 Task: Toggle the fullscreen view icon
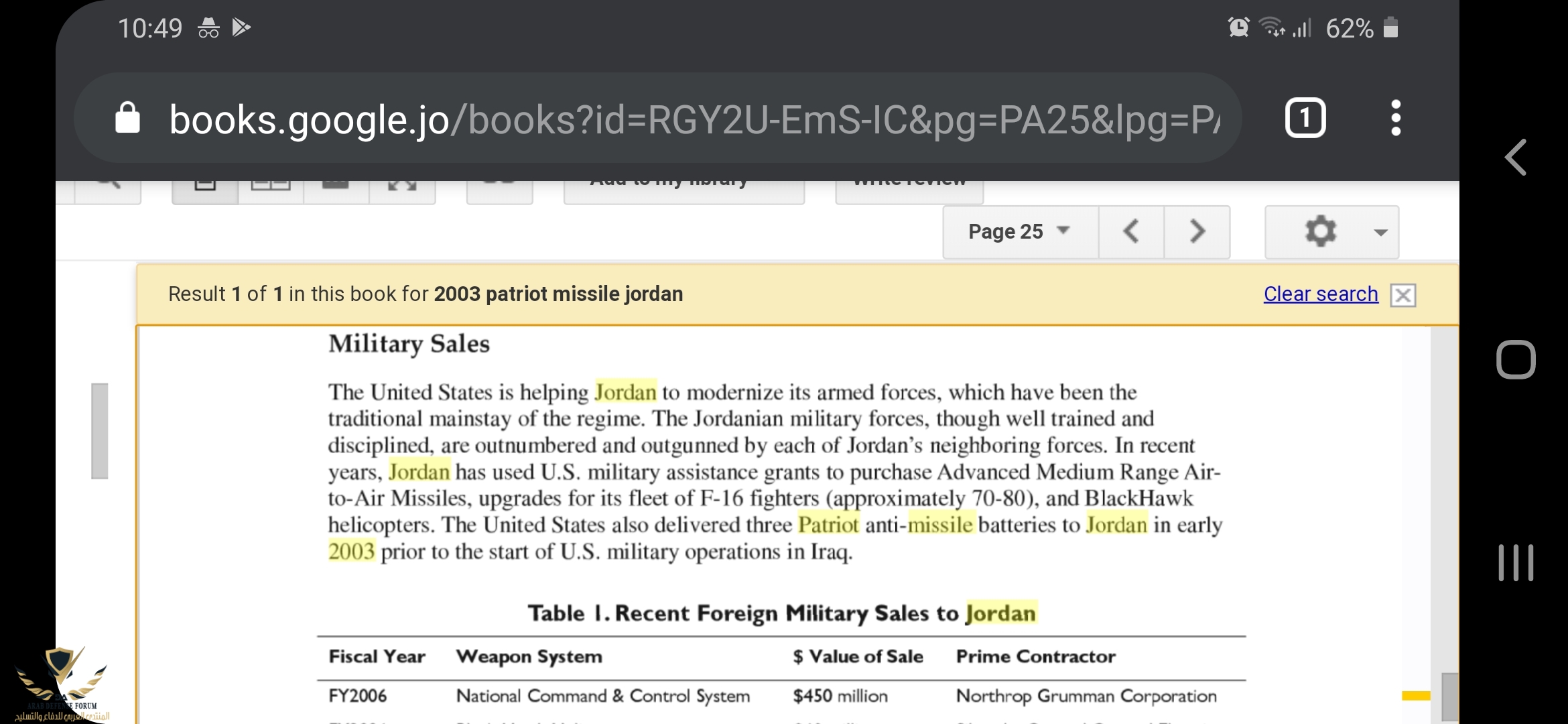pyautogui.click(x=402, y=190)
